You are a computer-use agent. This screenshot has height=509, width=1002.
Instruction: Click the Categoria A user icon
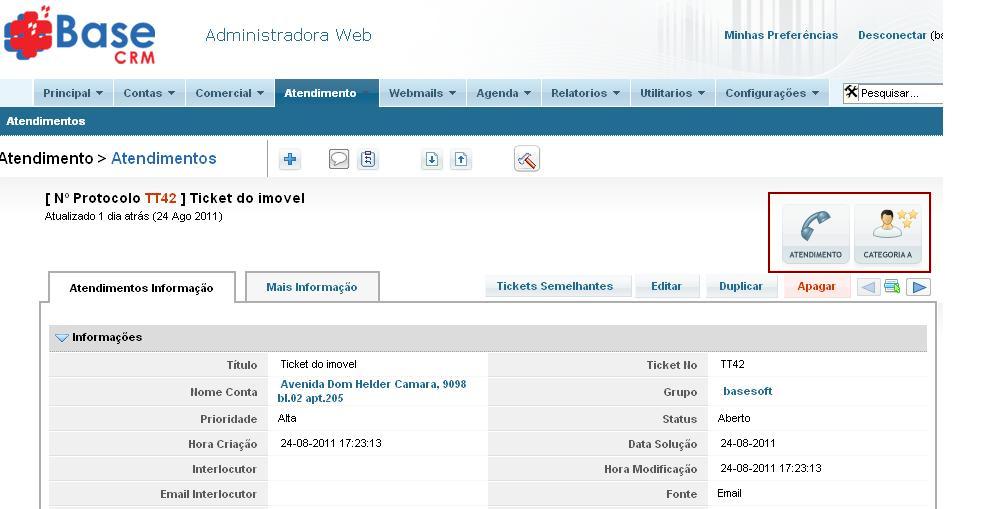point(888,233)
